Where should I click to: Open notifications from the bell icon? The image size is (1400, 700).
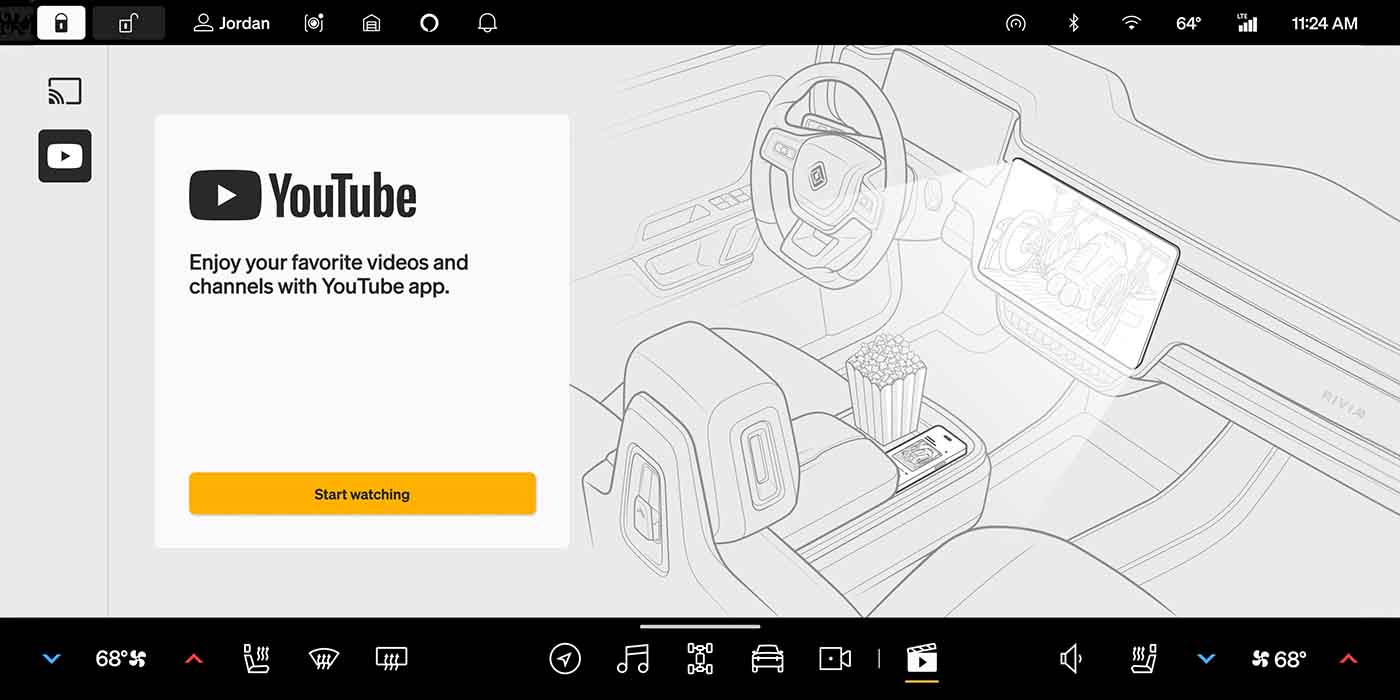[x=487, y=23]
